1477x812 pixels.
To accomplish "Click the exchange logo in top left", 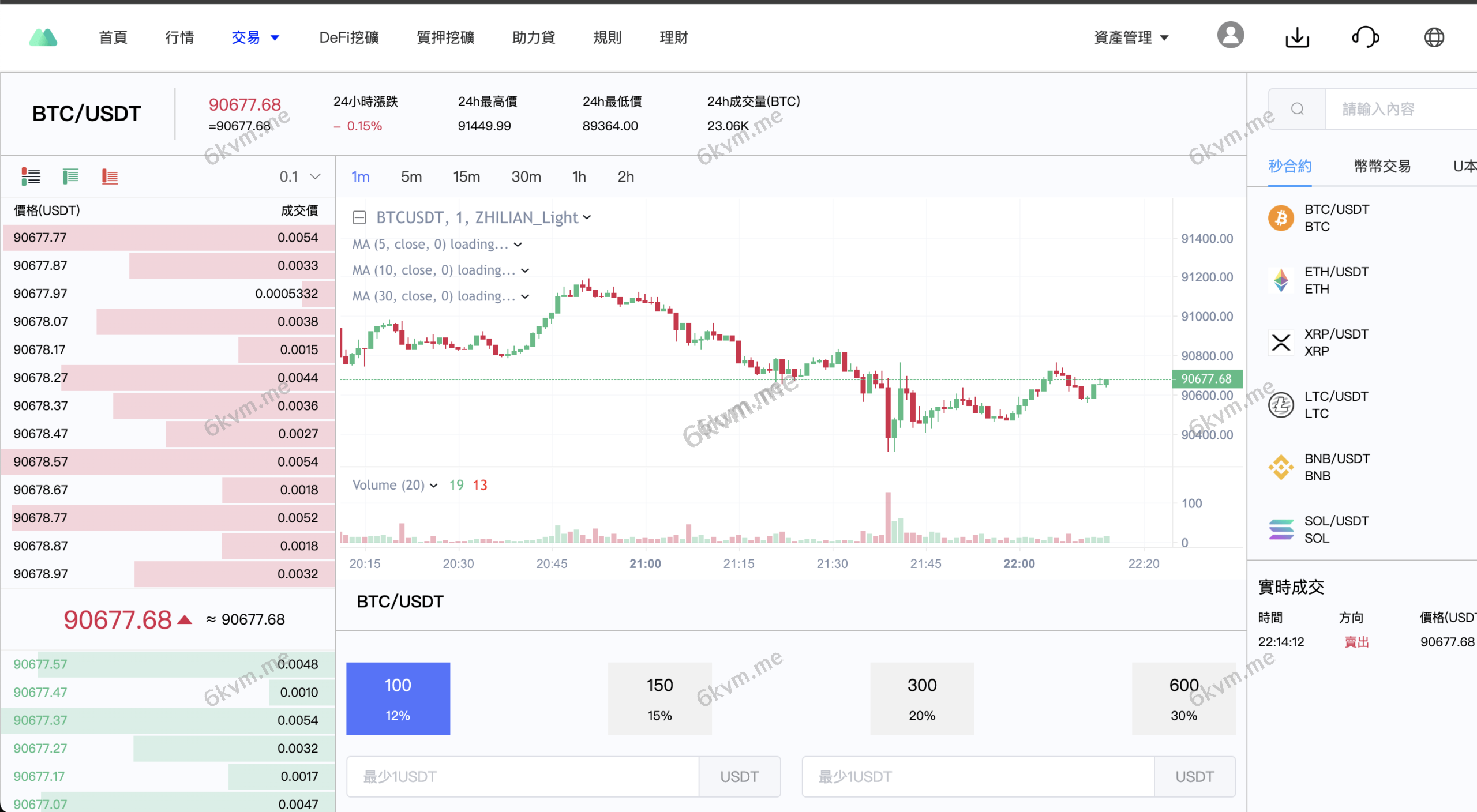I will (43, 36).
